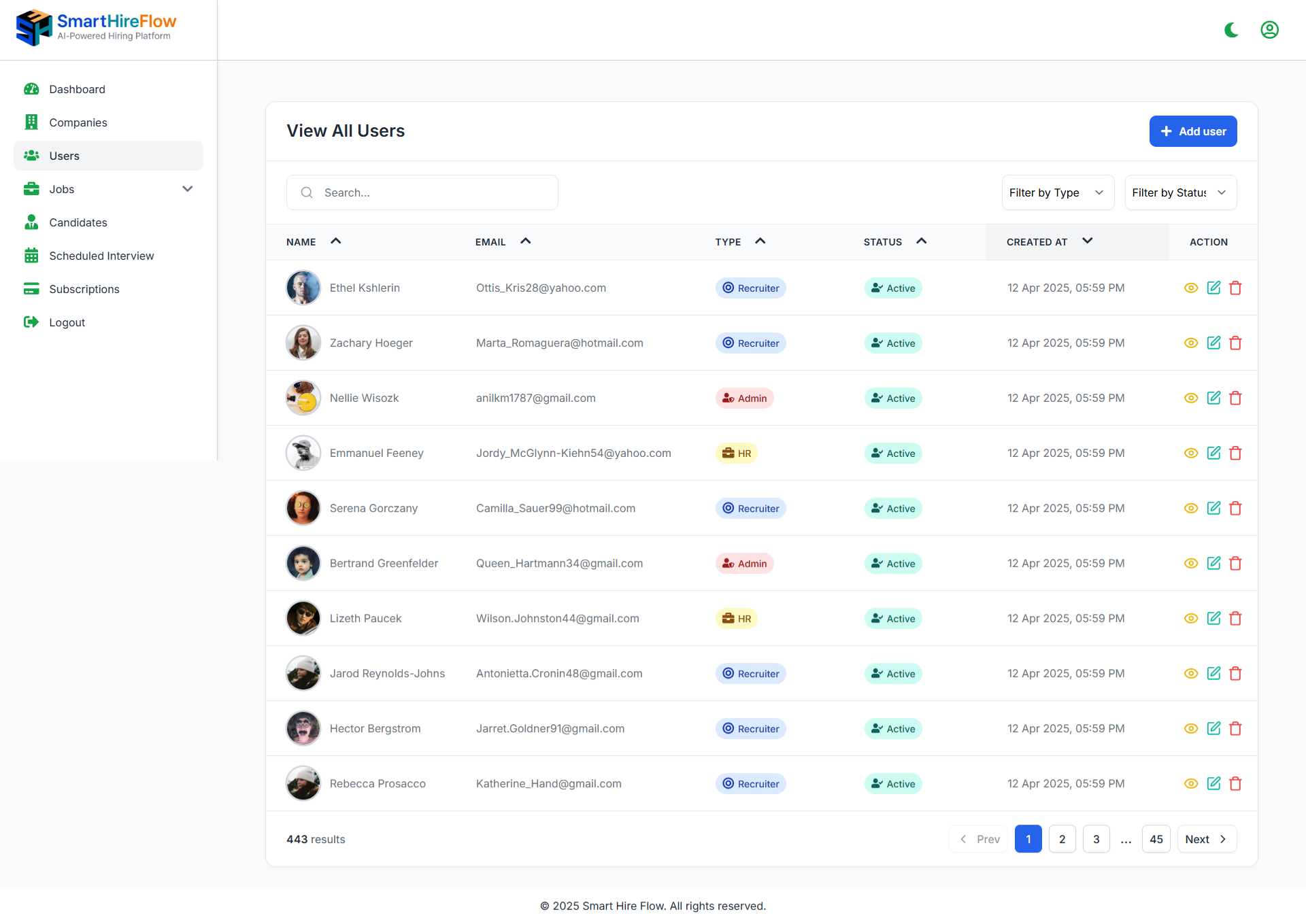Open Candidates in sidebar

click(78, 222)
